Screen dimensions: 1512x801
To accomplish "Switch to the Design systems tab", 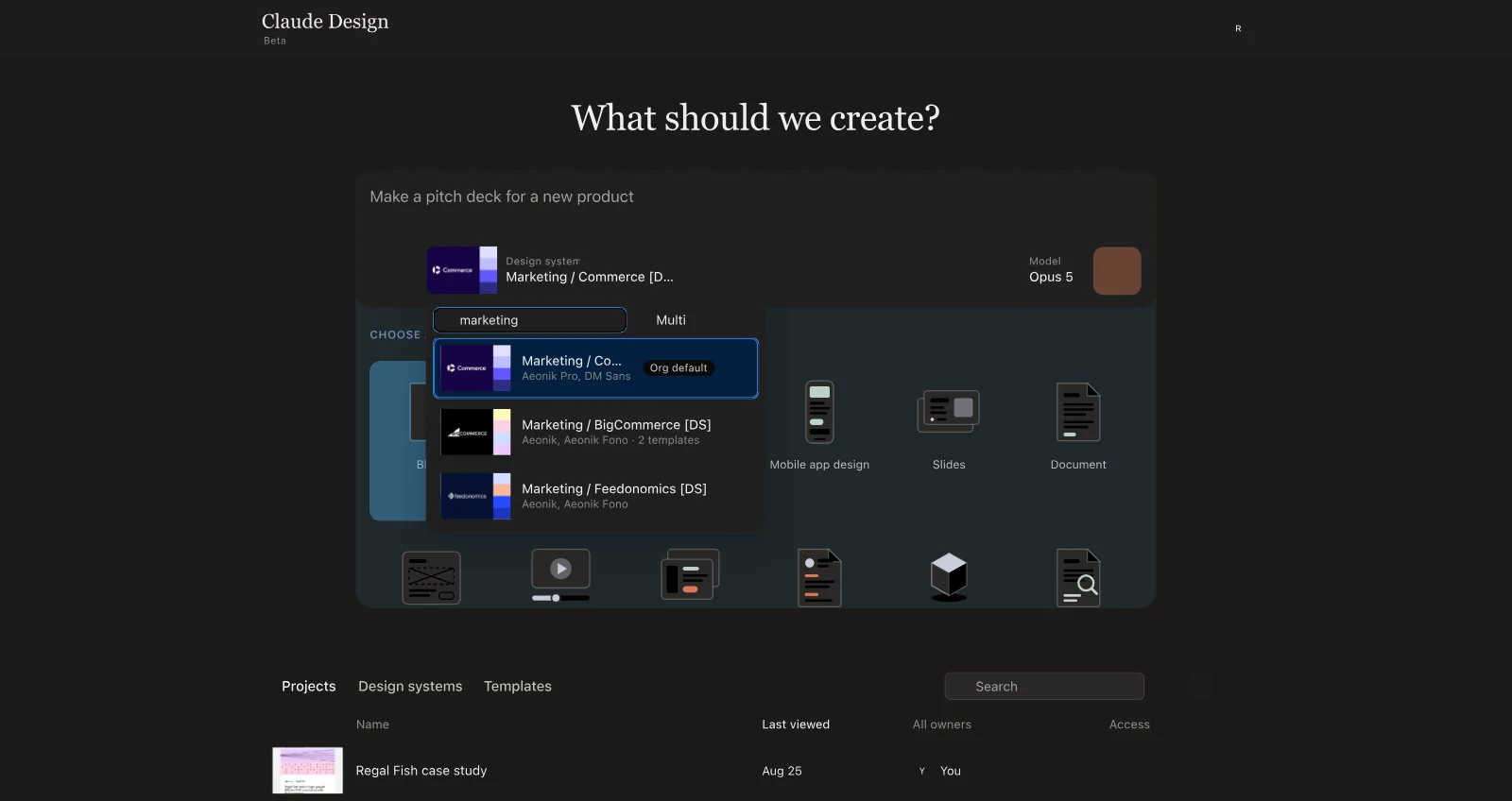I will (410, 687).
